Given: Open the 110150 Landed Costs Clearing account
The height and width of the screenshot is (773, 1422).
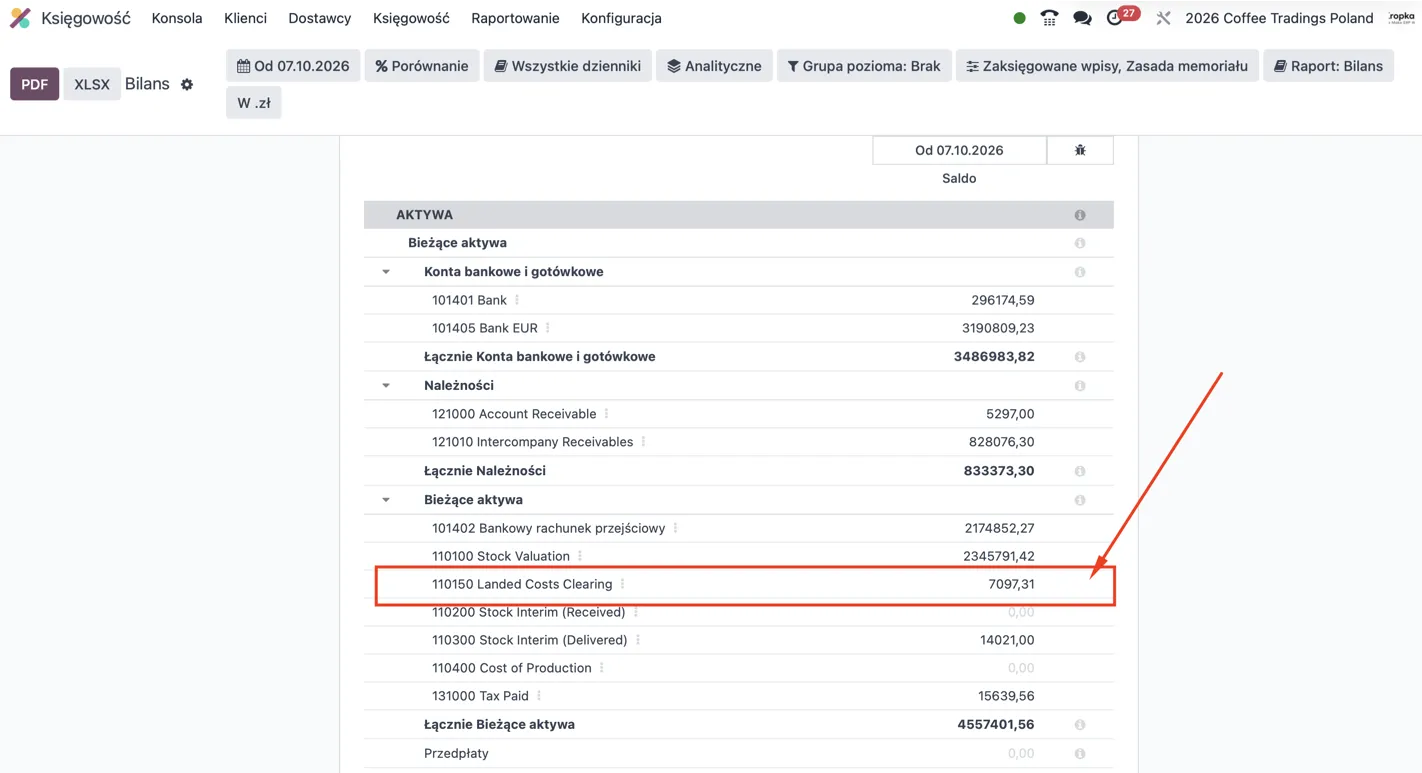Looking at the screenshot, I should click(522, 584).
